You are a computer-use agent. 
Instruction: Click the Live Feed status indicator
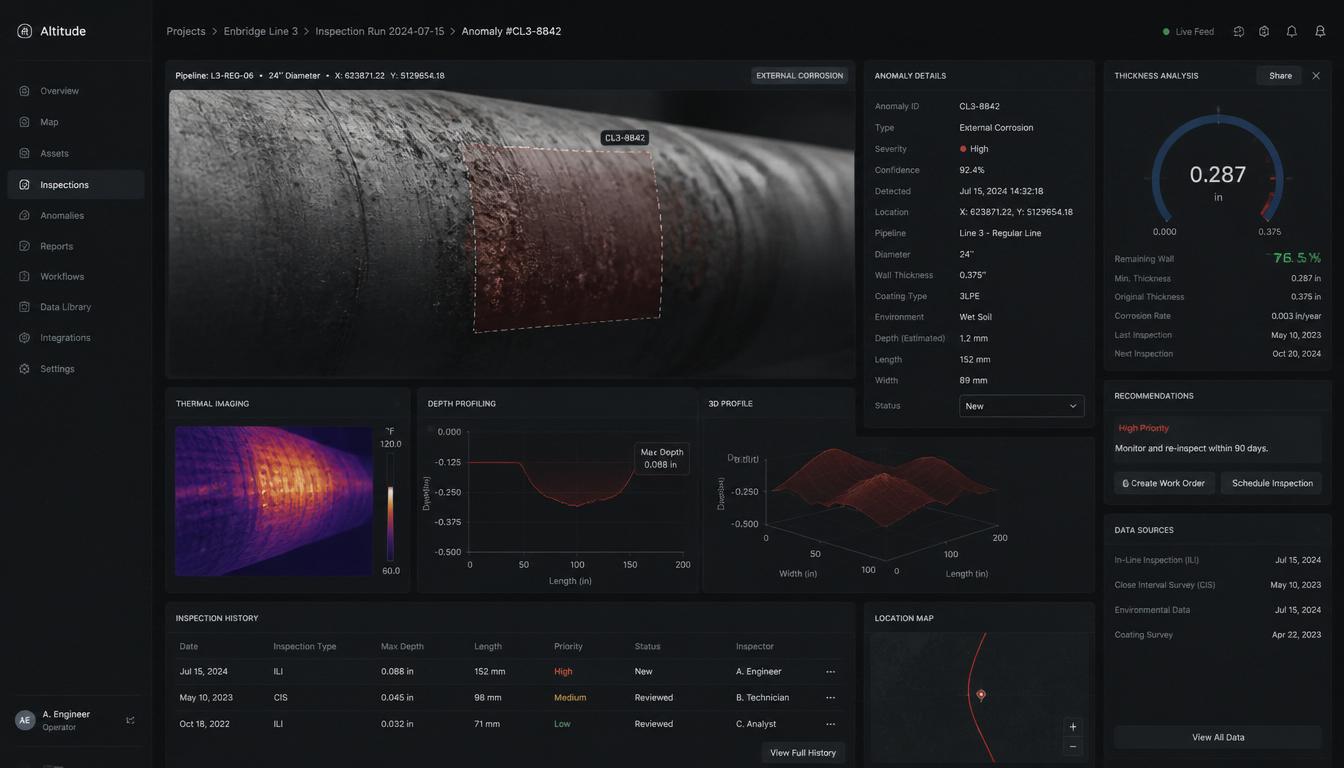(x=1188, y=31)
